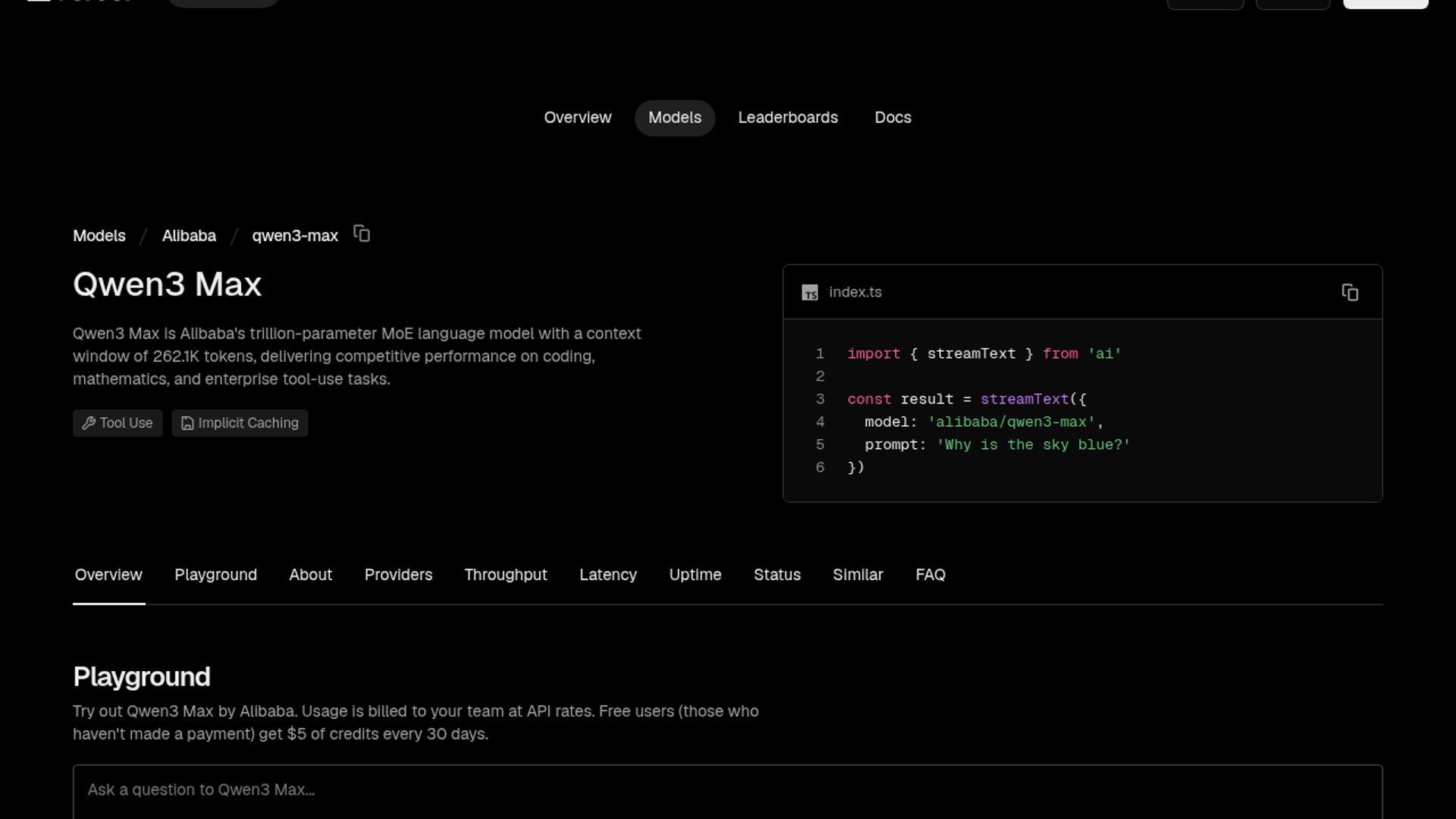Open the Providers tab
Viewport: 1456px width, 819px height.
click(x=398, y=575)
